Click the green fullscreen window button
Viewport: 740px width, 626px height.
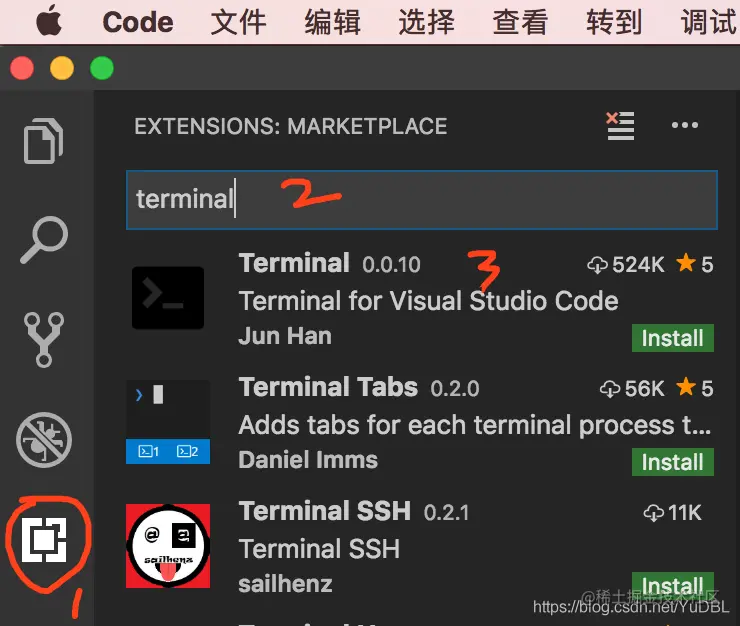[102, 68]
